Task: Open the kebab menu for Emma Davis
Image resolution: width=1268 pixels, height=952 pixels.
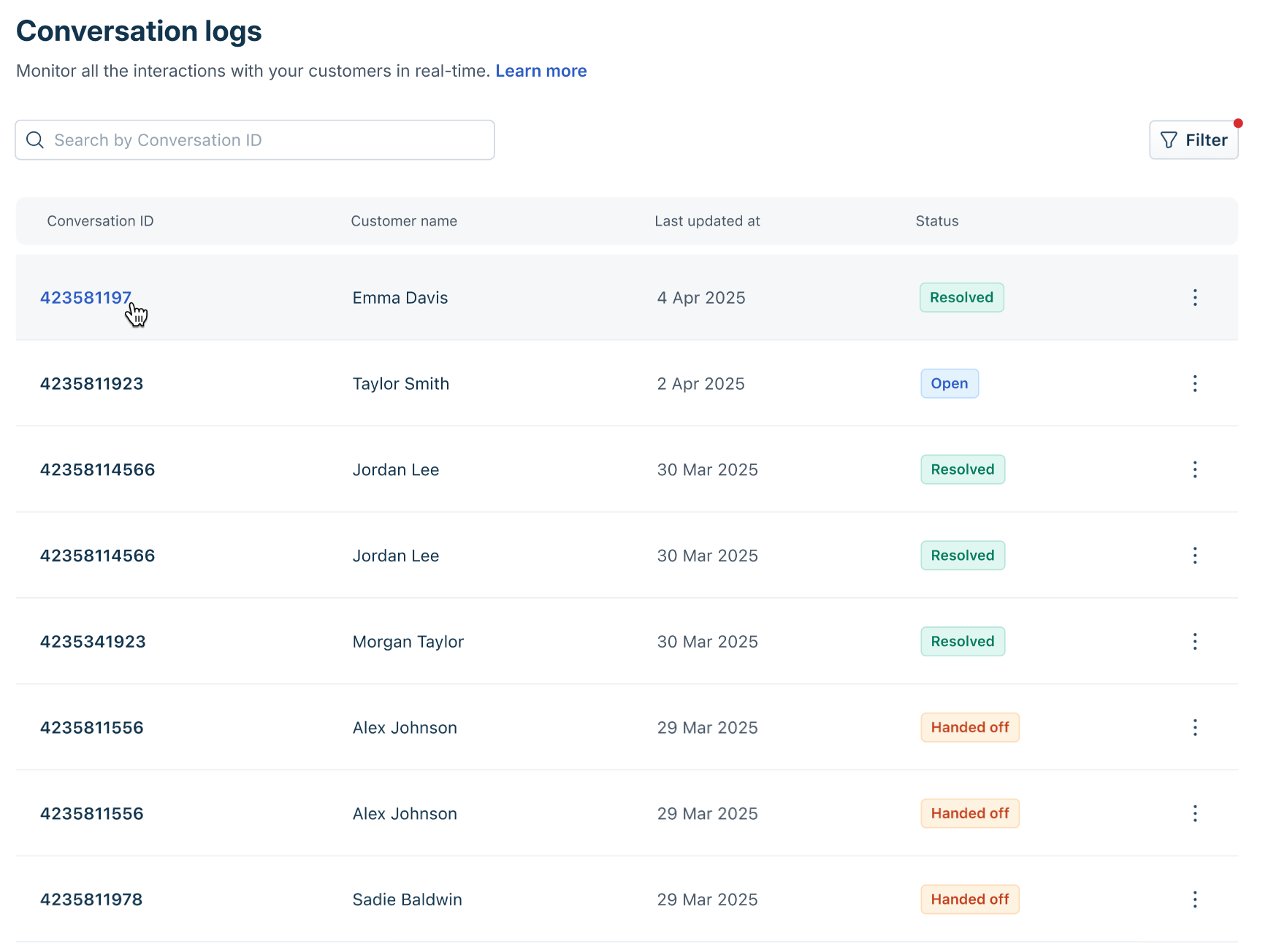Action: pos(1195,297)
